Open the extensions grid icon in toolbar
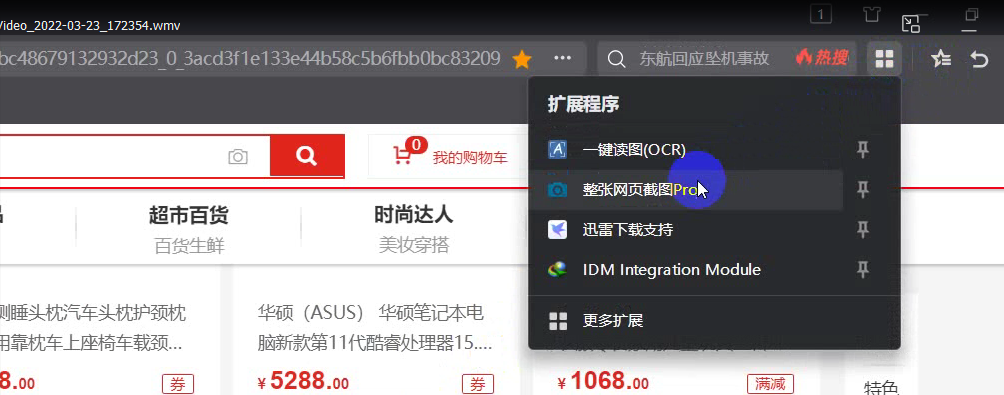 coord(884,60)
